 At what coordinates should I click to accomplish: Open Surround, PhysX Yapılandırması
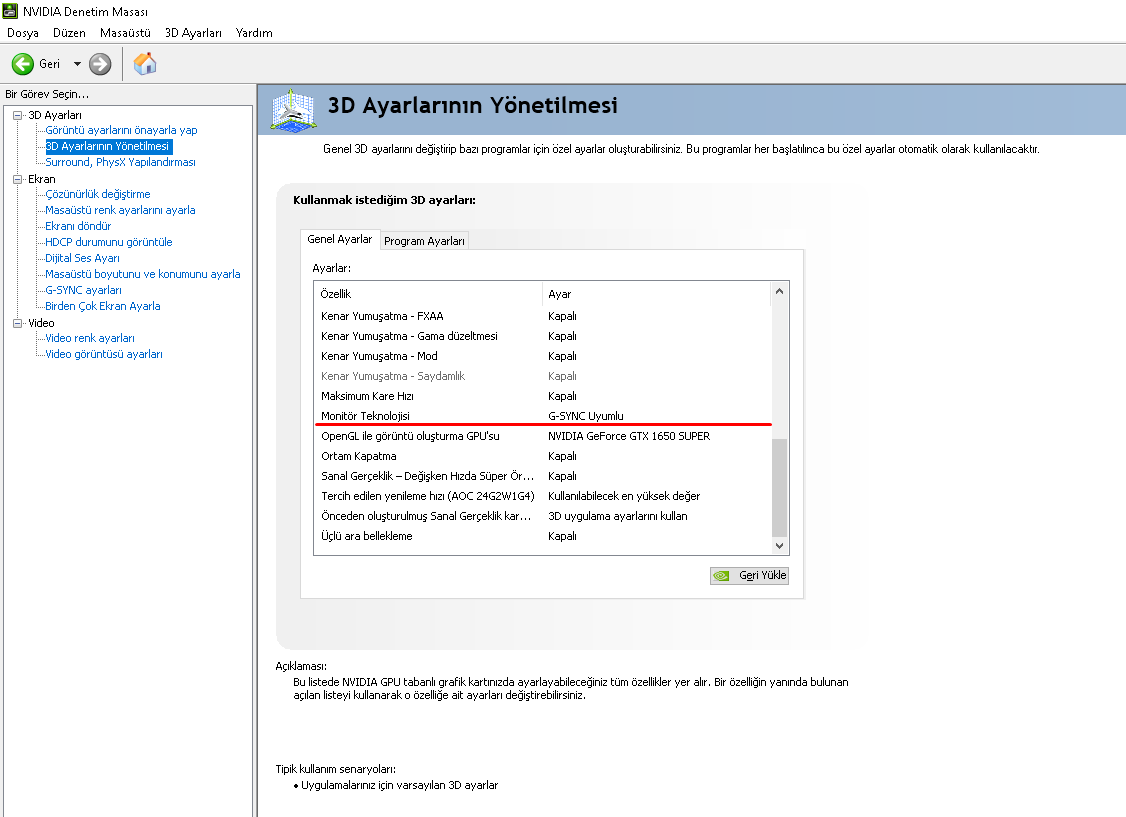tap(121, 162)
